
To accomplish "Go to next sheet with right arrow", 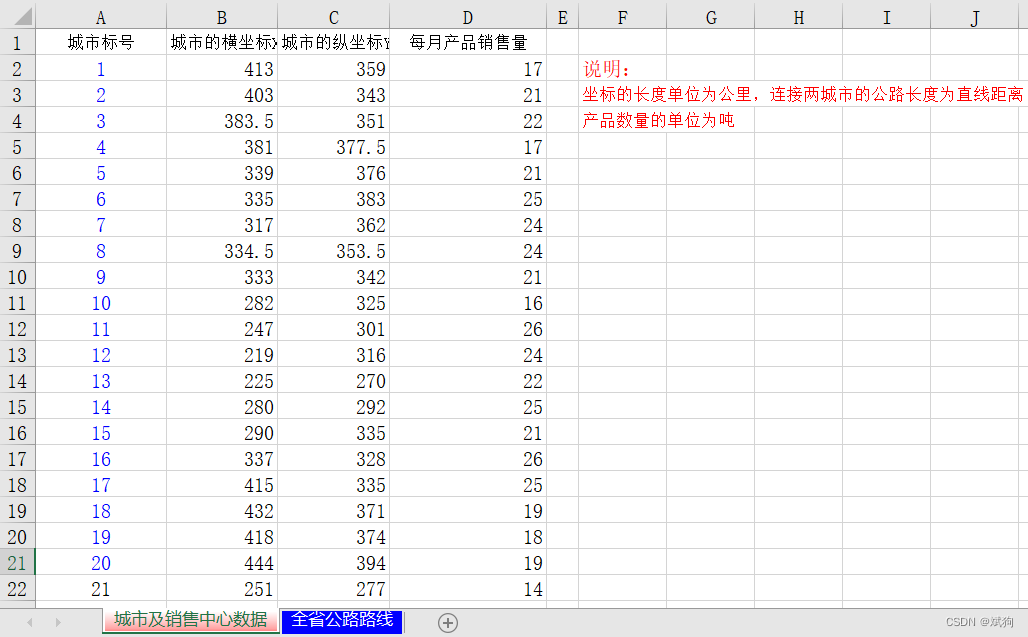I will [58, 622].
